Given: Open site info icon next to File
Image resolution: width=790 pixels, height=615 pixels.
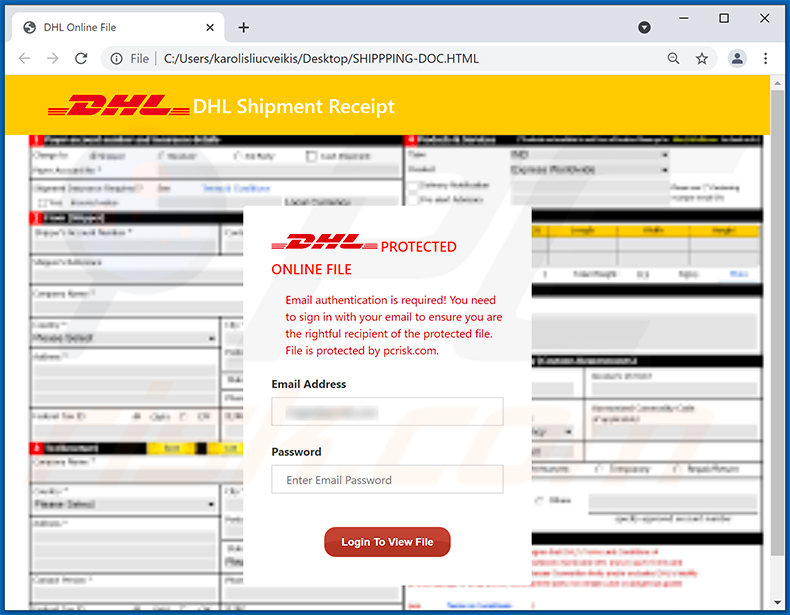Looking at the screenshot, I should tap(116, 59).
